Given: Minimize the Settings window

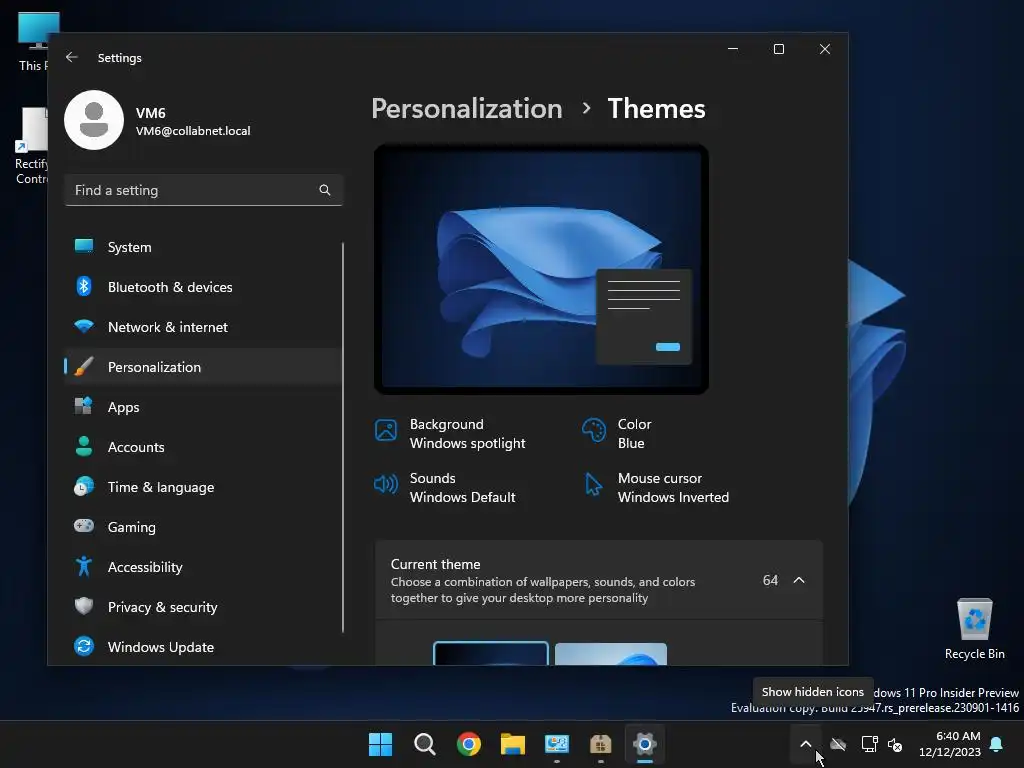Looking at the screenshot, I should coord(733,49).
